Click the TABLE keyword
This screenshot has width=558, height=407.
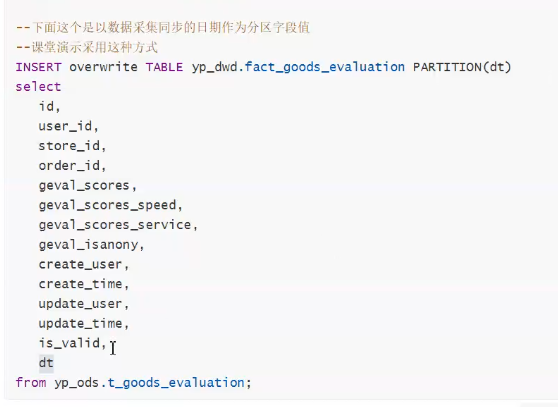point(164,67)
